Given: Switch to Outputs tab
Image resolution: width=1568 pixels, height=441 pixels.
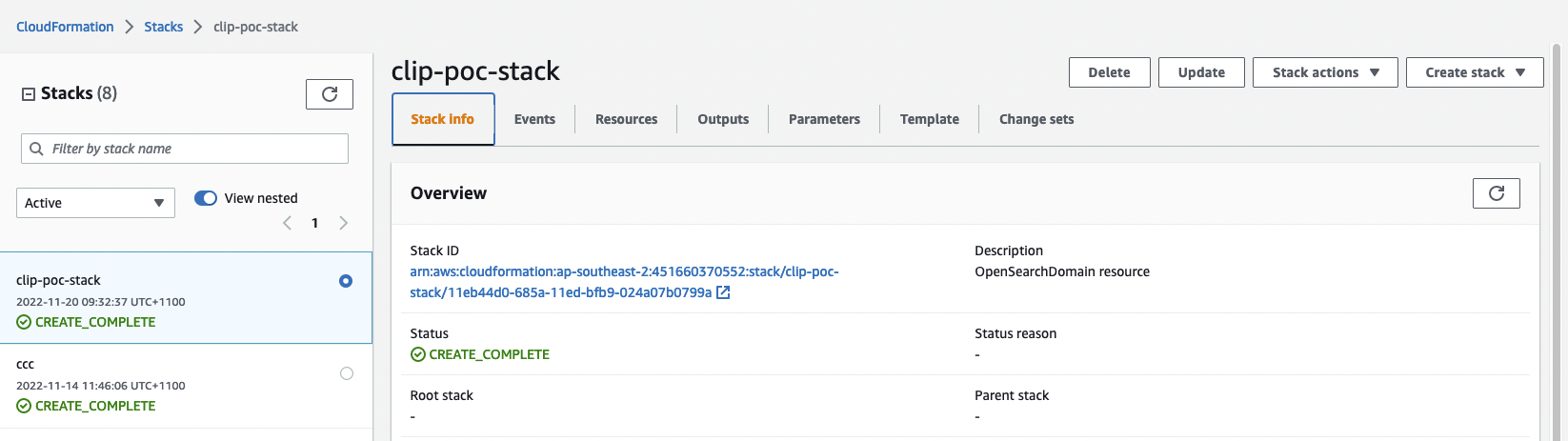Looking at the screenshot, I should pos(723,119).
